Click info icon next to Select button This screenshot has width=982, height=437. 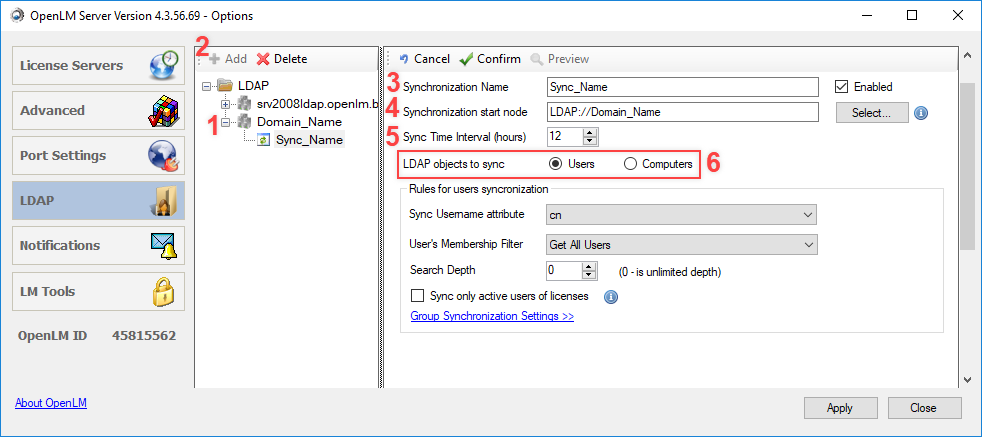click(921, 113)
